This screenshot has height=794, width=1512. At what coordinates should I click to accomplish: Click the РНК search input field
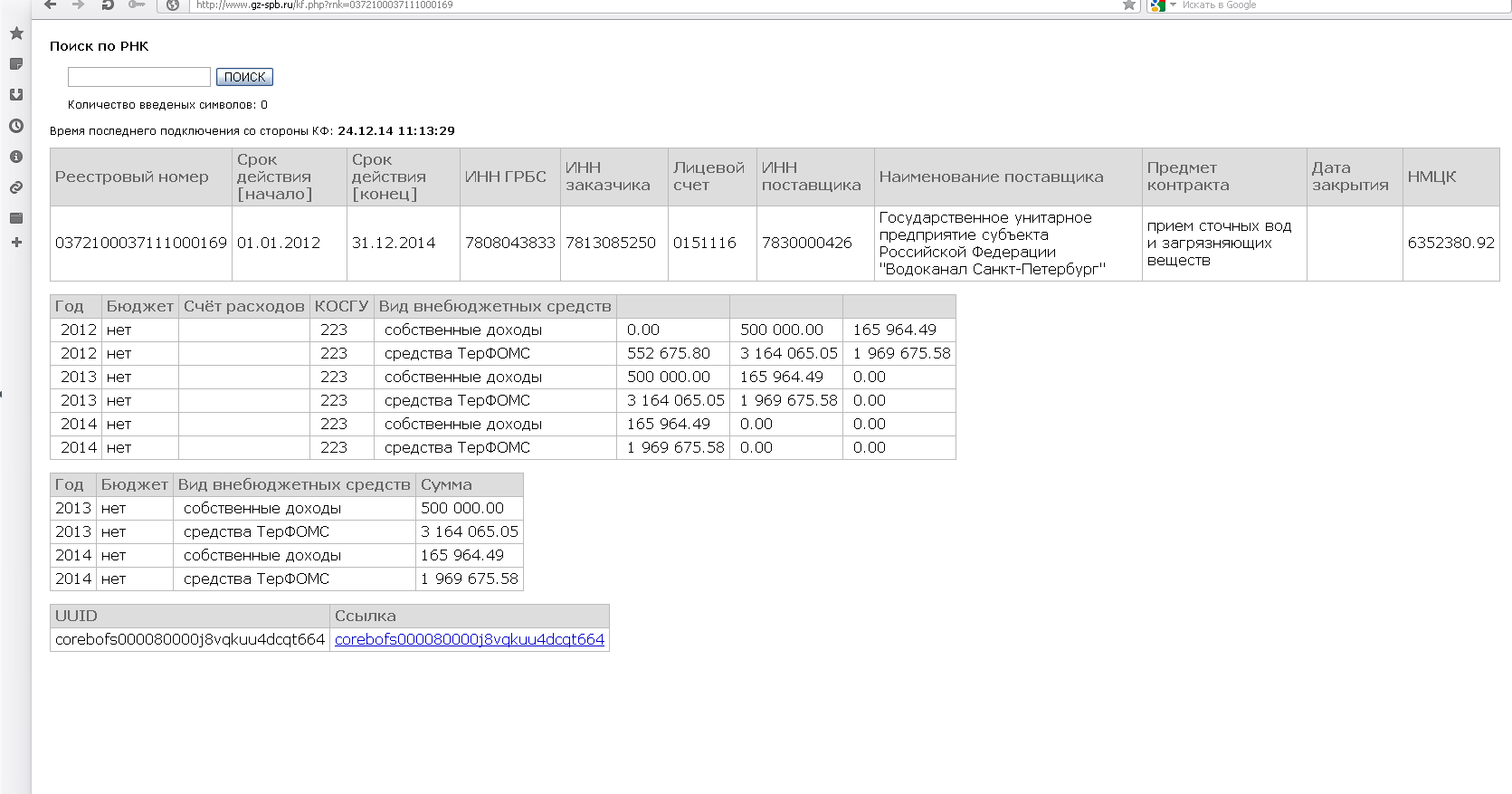click(x=139, y=77)
